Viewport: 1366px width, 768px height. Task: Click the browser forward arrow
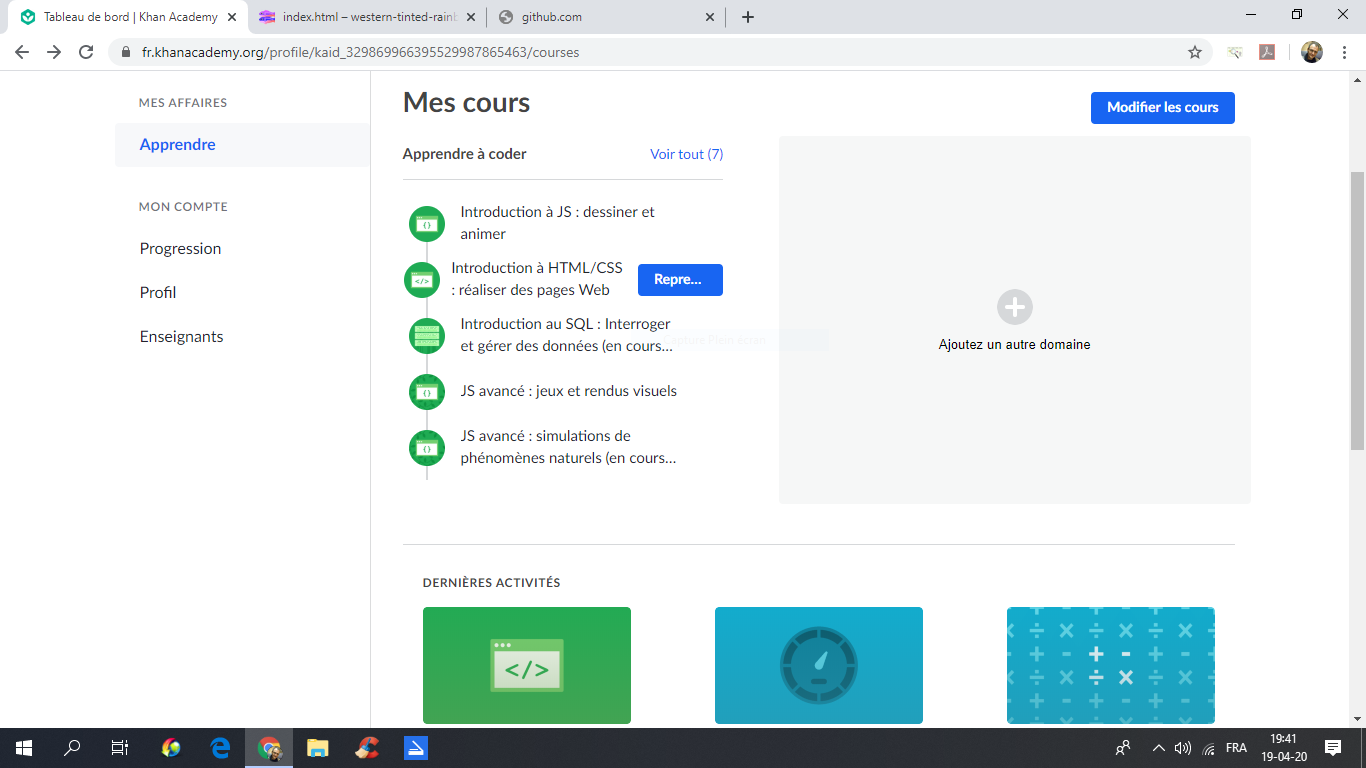pyautogui.click(x=54, y=52)
